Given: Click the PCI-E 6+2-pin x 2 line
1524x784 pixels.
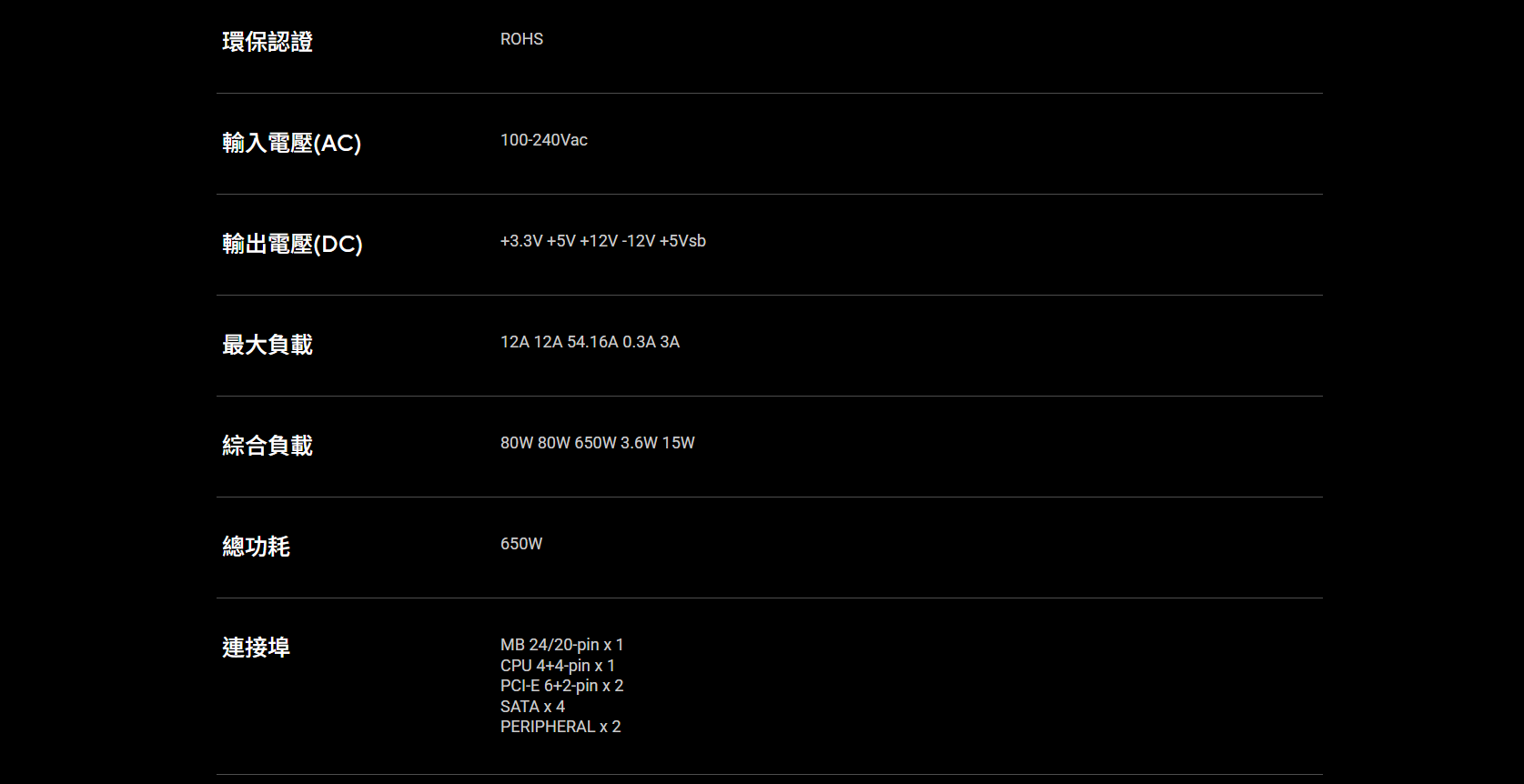Looking at the screenshot, I should point(561,686).
